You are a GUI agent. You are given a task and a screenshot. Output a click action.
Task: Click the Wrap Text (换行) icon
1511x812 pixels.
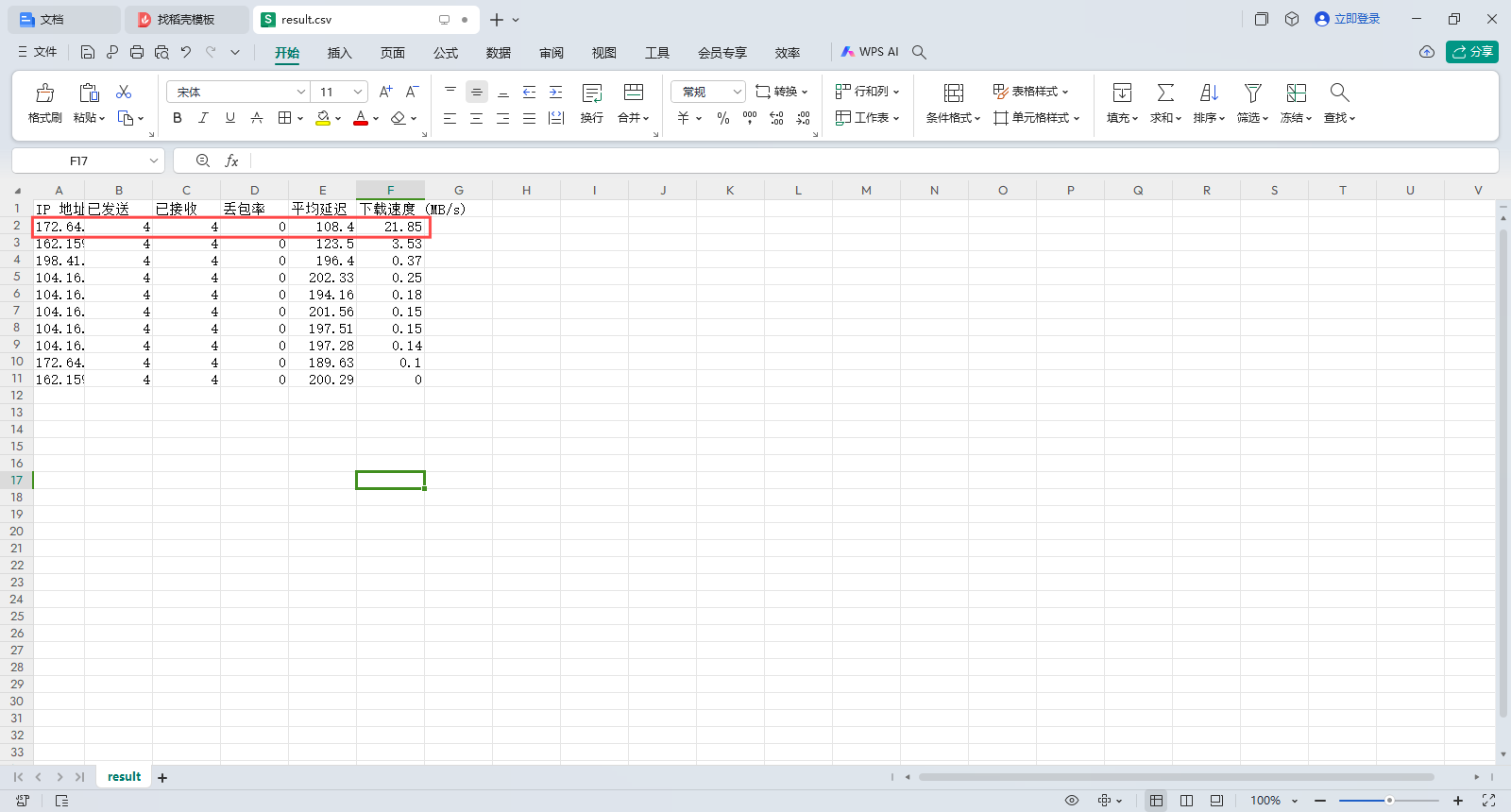click(592, 93)
